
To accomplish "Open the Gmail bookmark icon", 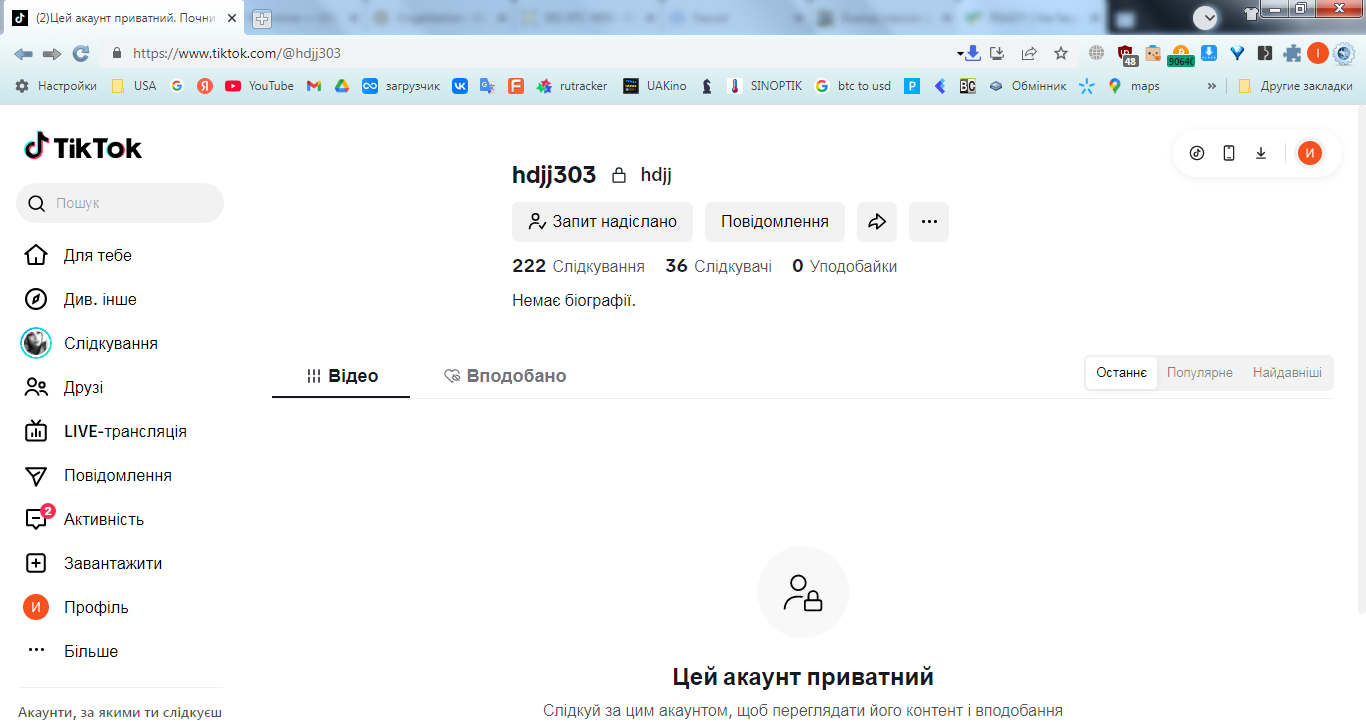I will click(x=314, y=86).
